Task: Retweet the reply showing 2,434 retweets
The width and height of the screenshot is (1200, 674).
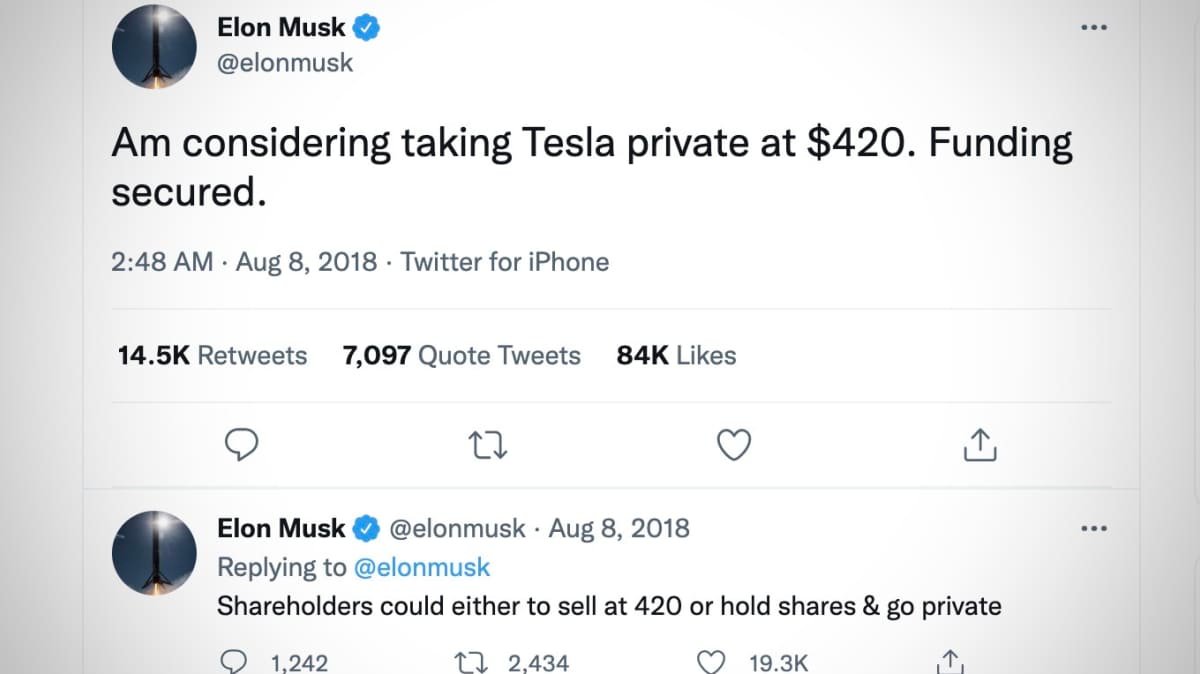Action: click(469, 663)
